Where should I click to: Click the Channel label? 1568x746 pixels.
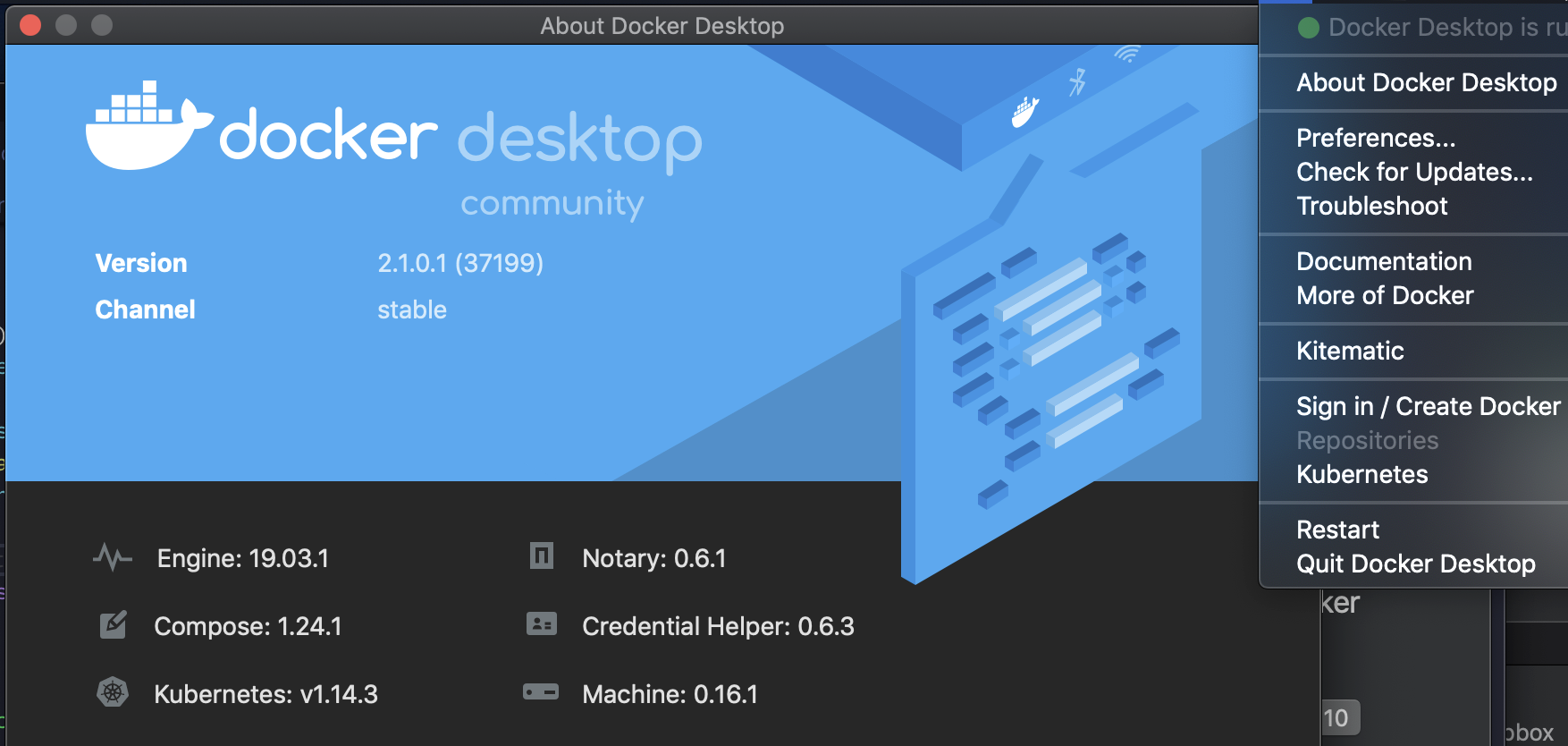tap(145, 309)
